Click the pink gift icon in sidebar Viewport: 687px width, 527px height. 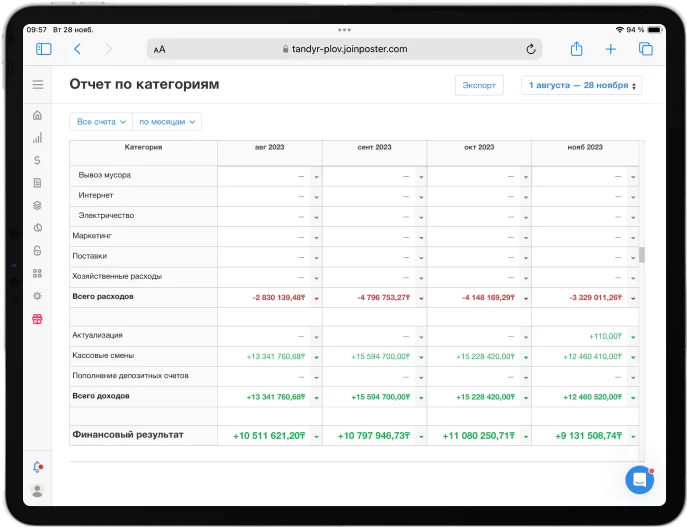point(38,319)
